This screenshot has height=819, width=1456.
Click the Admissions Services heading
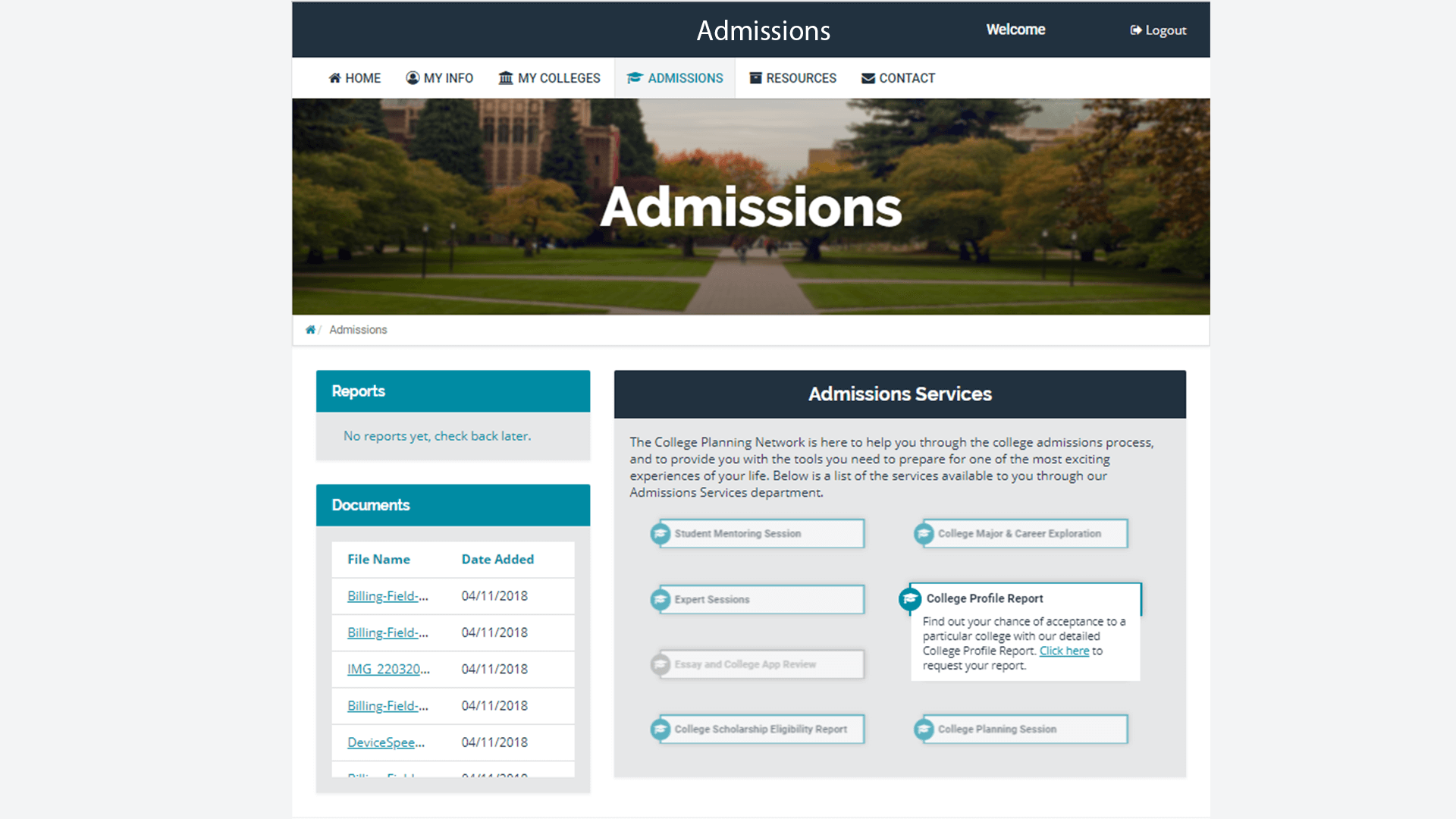(899, 394)
